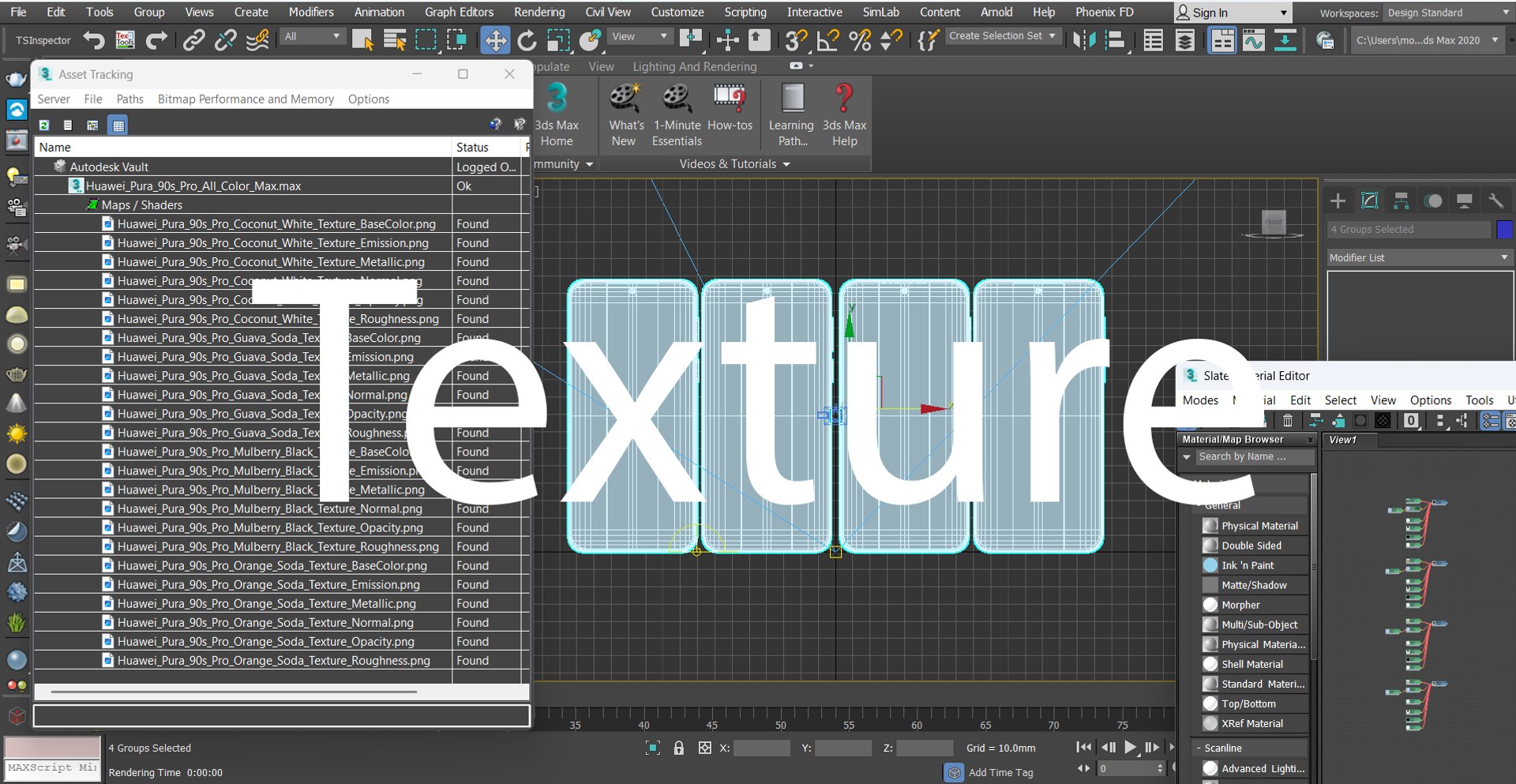
Task: Open the Modifiers menu
Action: pos(311,12)
